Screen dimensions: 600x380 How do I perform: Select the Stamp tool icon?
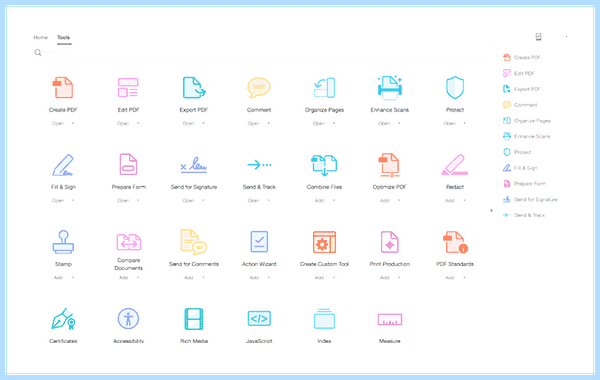(x=63, y=242)
